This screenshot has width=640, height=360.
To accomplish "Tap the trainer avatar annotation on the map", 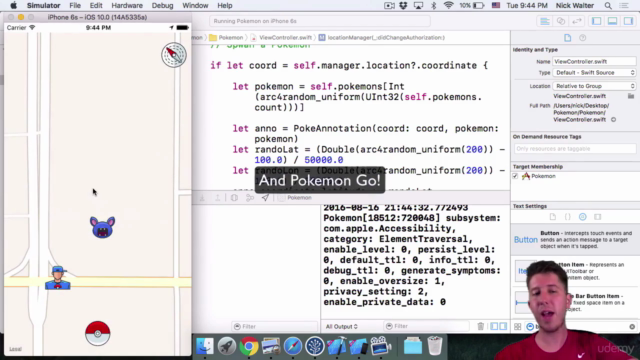I will pos(58,278).
